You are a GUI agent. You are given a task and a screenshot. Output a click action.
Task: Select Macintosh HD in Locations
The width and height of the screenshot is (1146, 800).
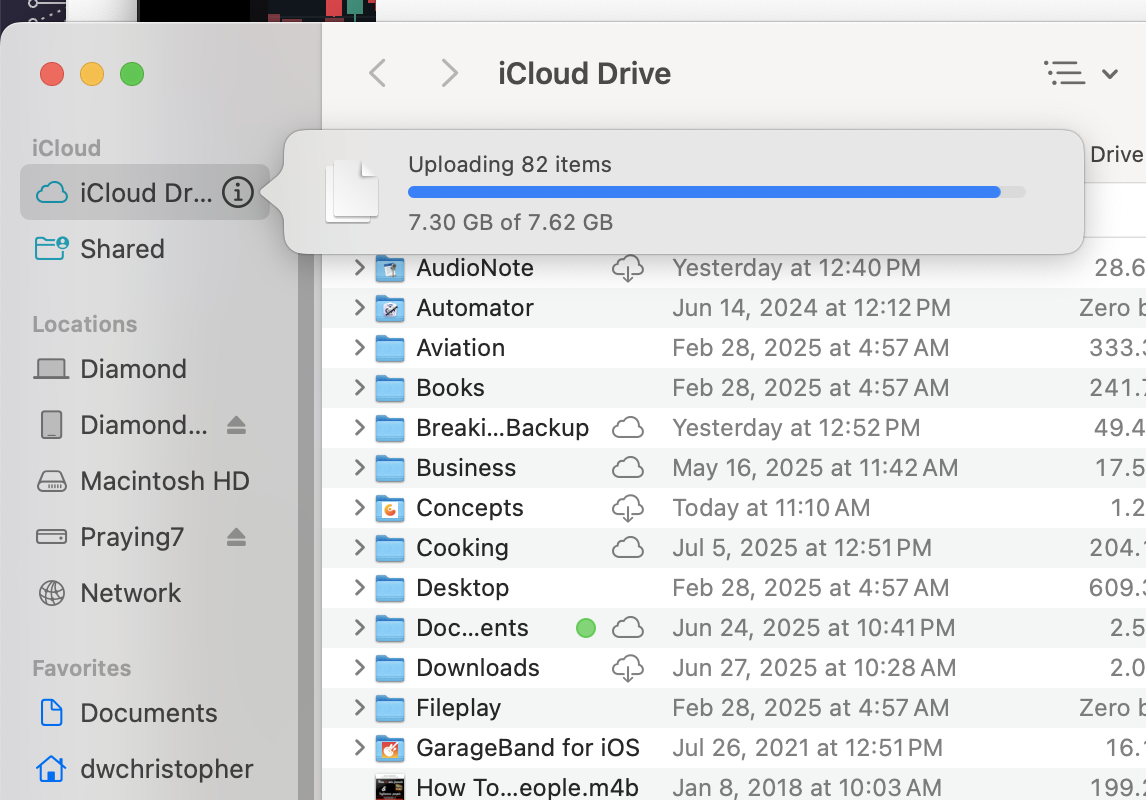(143, 481)
